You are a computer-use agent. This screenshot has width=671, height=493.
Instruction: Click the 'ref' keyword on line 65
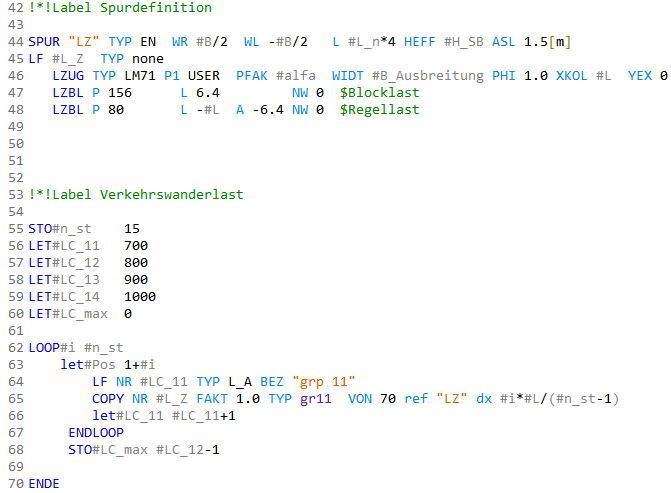coord(416,399)
